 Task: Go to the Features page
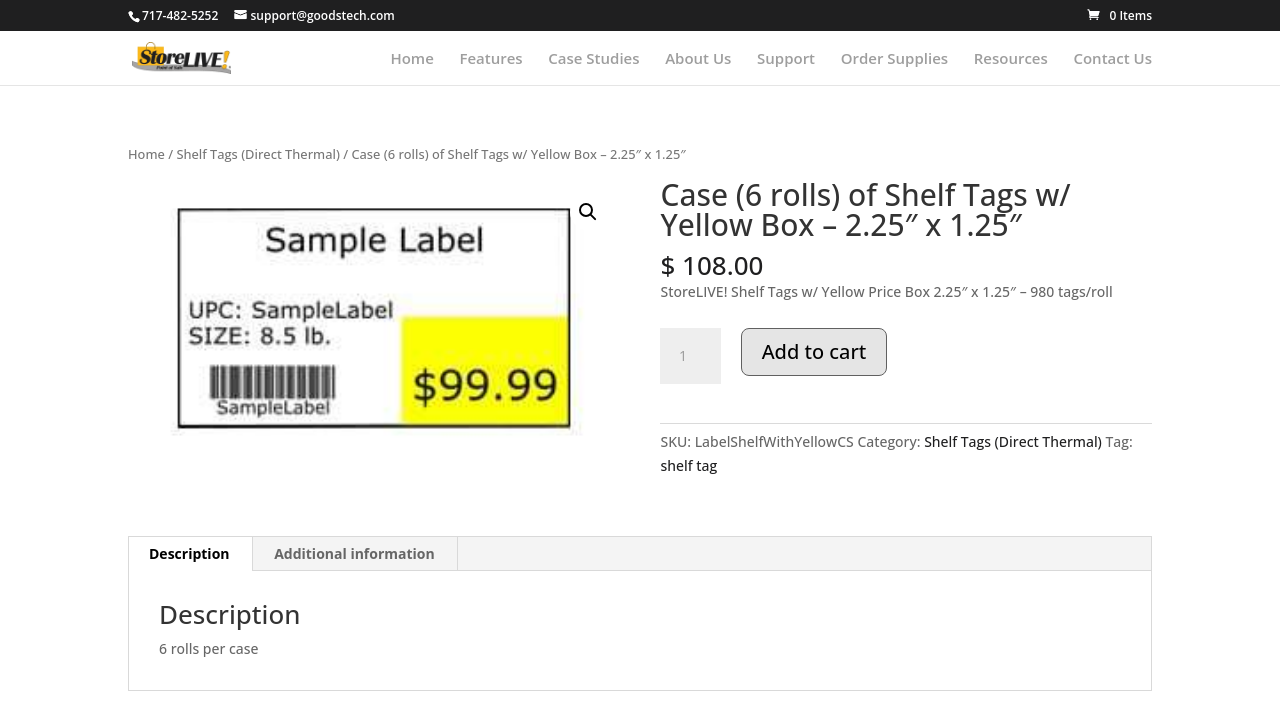[x=491, y=58]
